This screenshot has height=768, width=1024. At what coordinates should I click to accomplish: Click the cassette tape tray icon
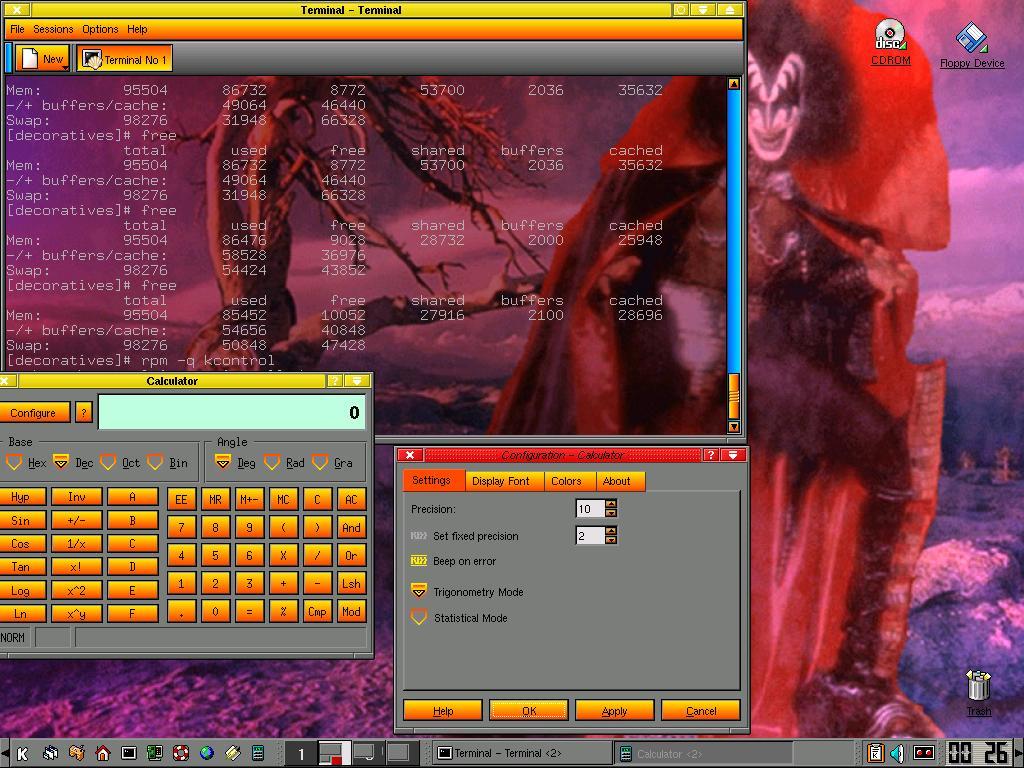pos(923,753)
